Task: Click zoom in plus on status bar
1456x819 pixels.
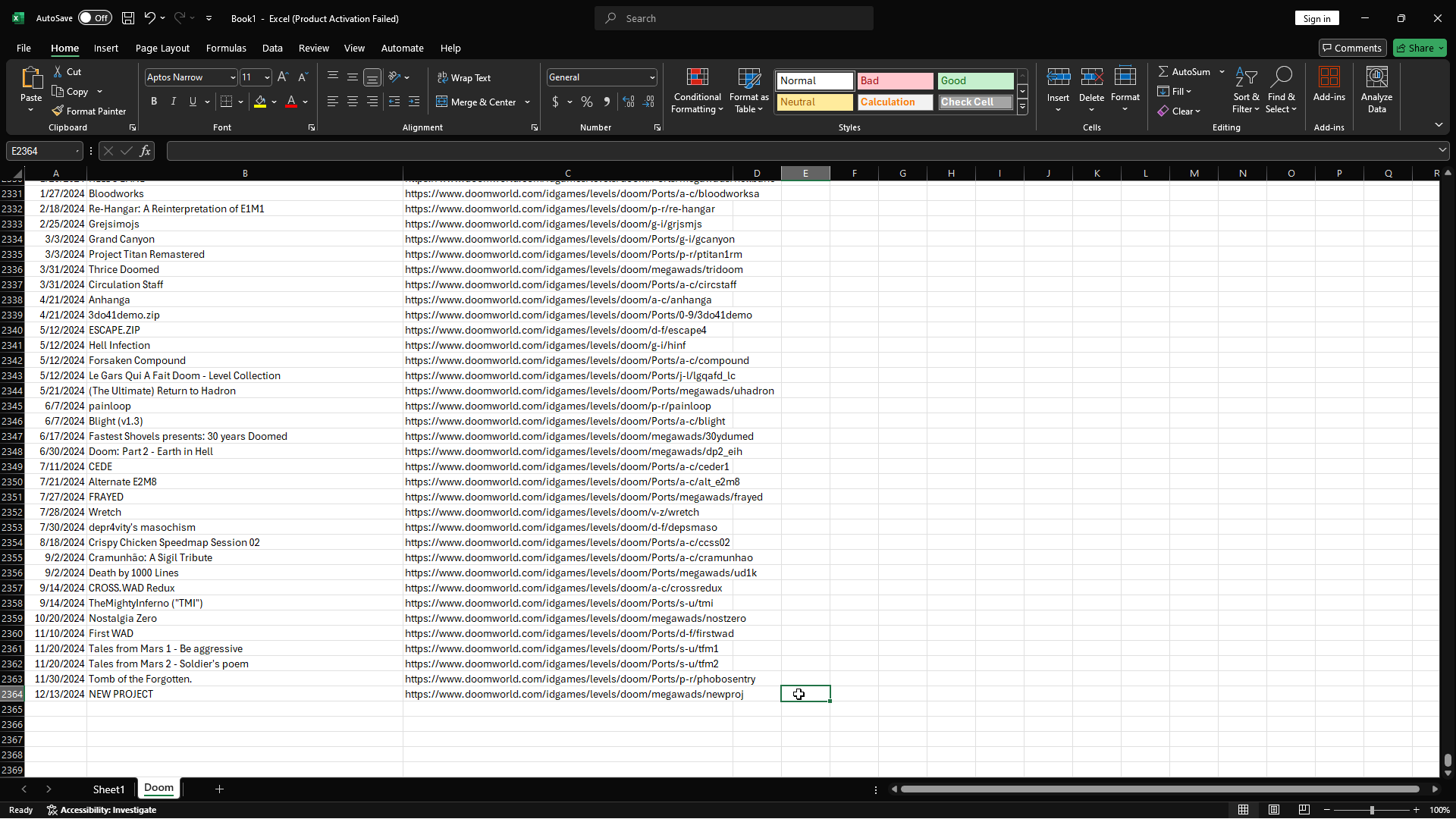Action: 1416,810
